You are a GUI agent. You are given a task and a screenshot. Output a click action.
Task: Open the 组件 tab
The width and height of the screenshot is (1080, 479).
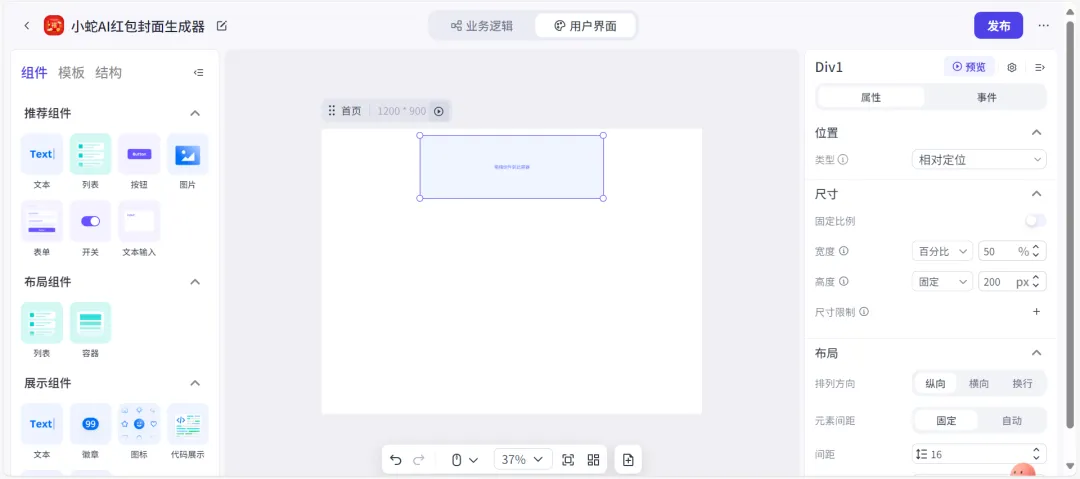pyautogui.click(x=34, y=72)
